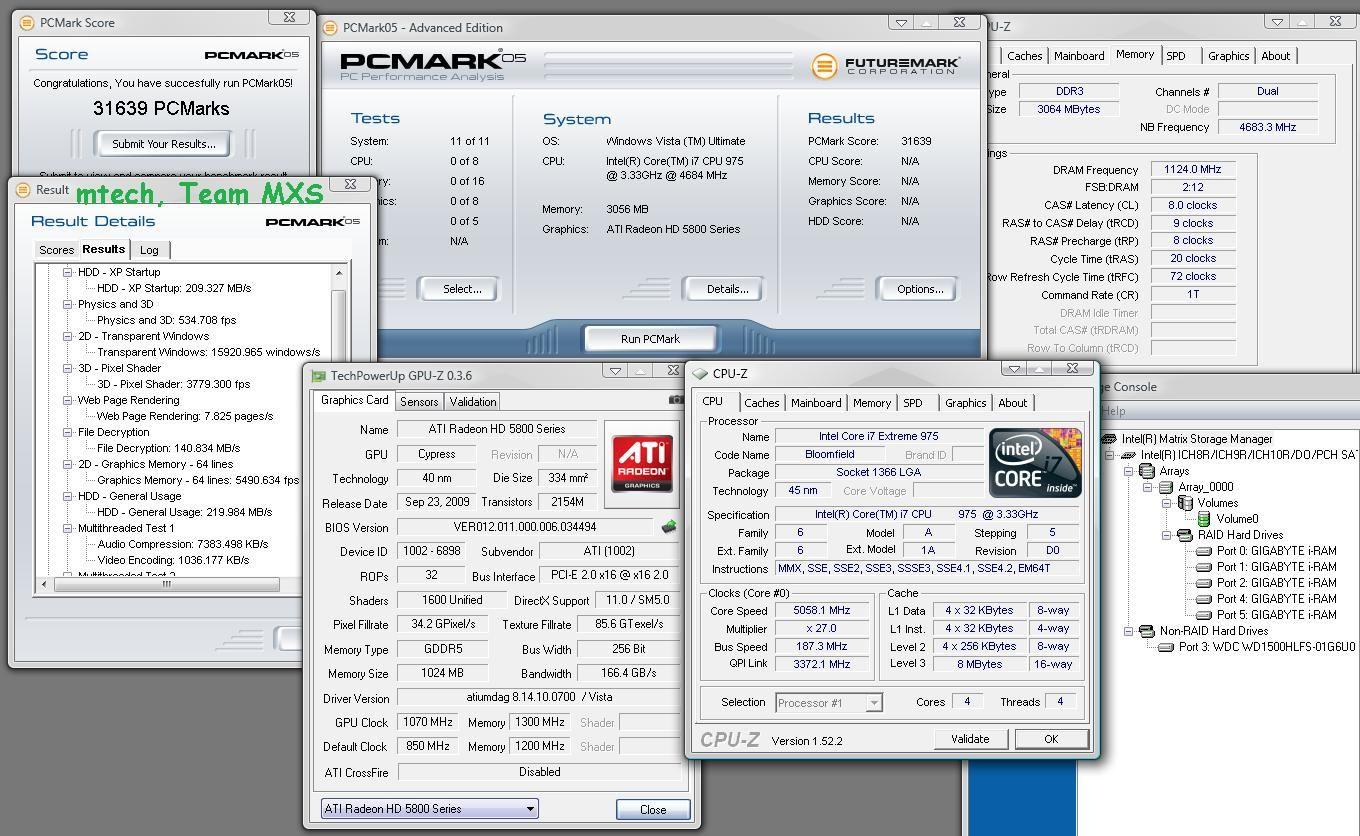1360x836 pixels.
Task: Click the RAID Hard Drives icon
Action: [x=1185, y=535]
